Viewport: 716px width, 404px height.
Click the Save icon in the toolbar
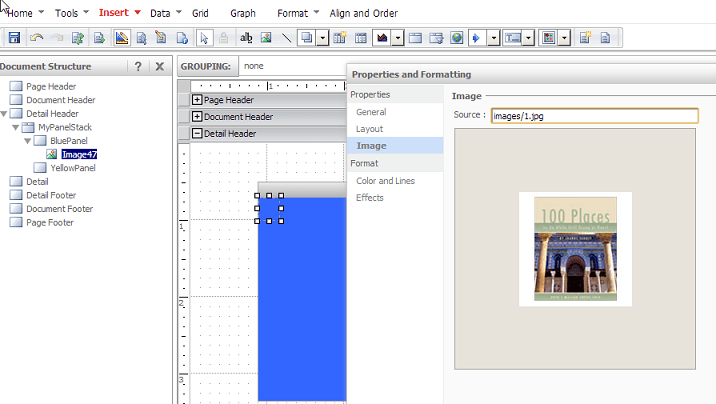tap(15, 38)
